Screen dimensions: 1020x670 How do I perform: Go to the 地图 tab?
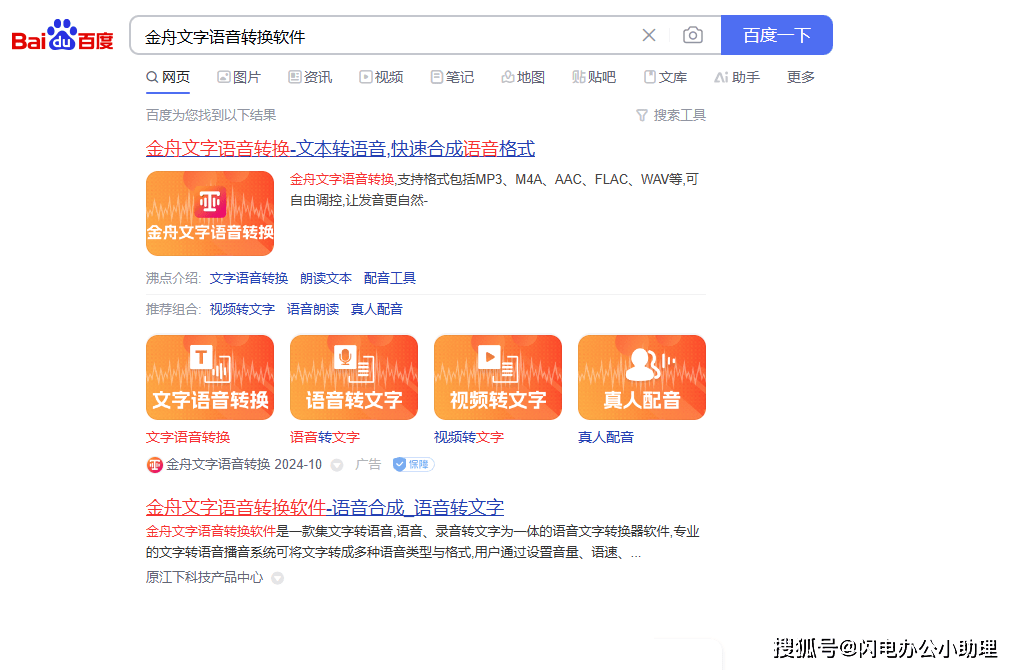[523, 77]
